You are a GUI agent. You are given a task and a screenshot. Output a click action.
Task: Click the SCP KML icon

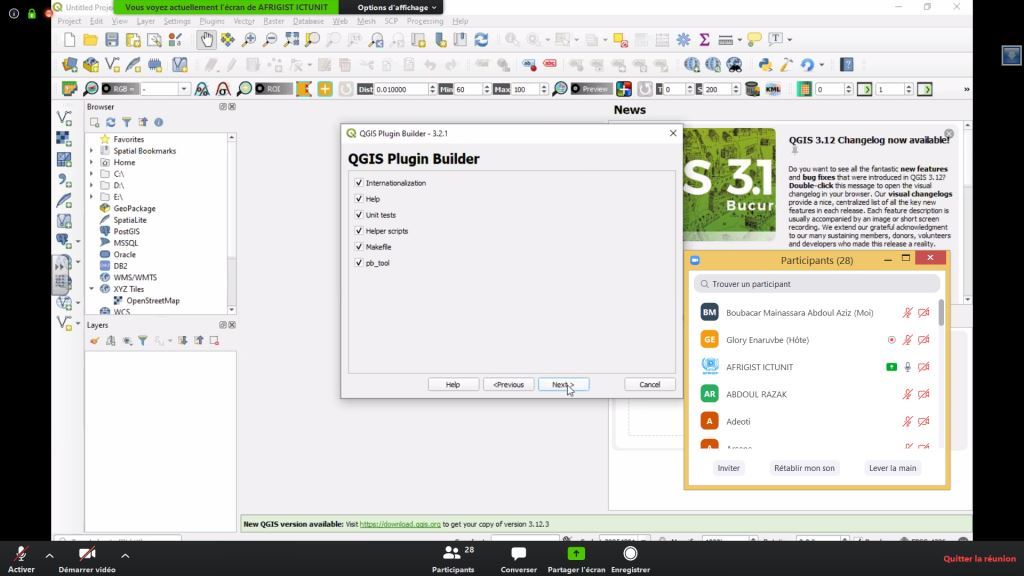tap(773, 89)
